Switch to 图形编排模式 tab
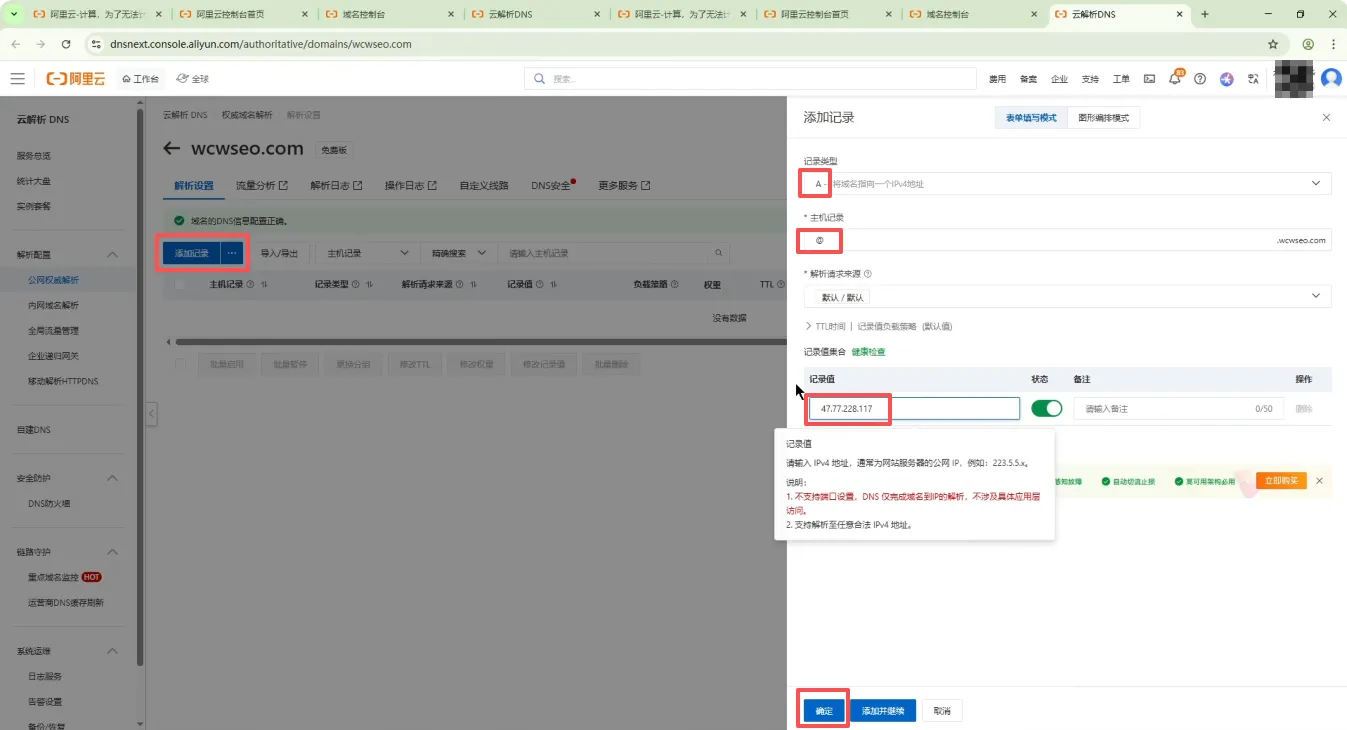Screen dimensions: 1347x730 click(x=1103, y=118)
